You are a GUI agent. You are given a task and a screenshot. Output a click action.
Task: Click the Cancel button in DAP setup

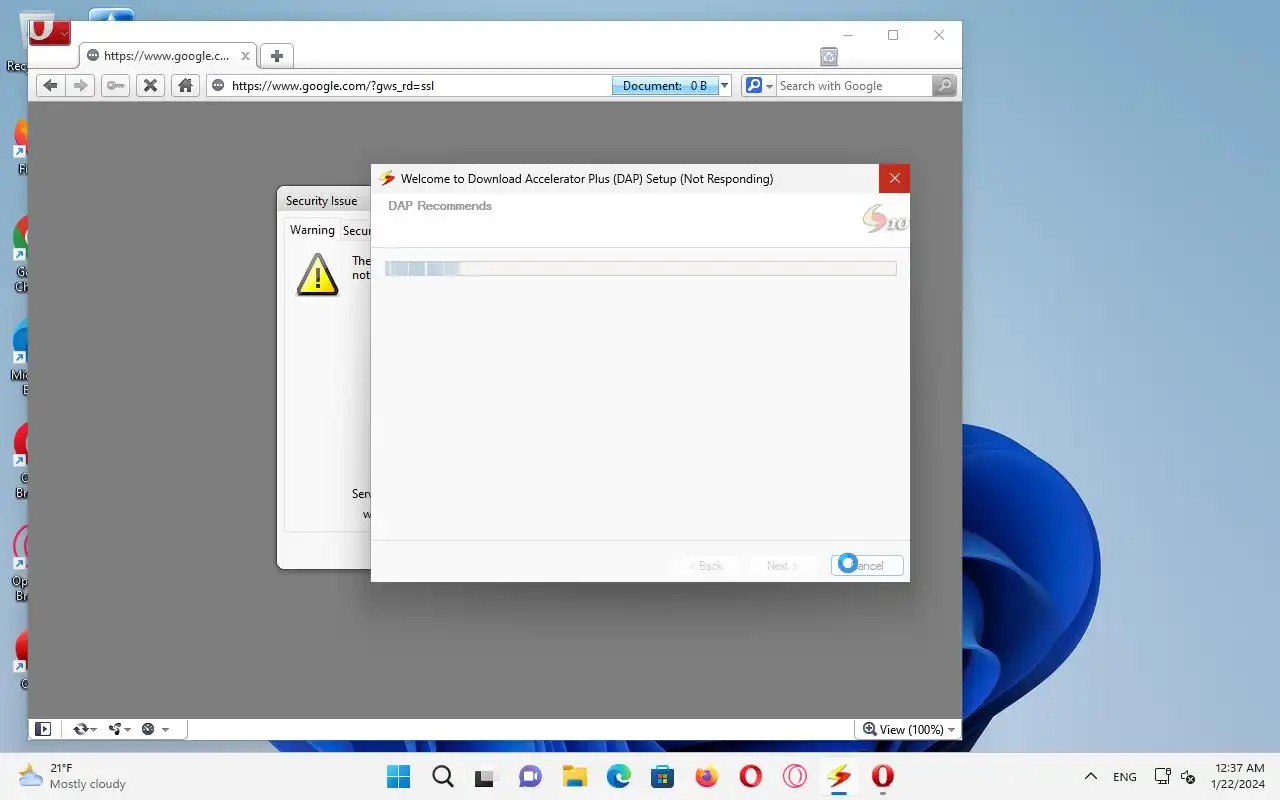867,565
